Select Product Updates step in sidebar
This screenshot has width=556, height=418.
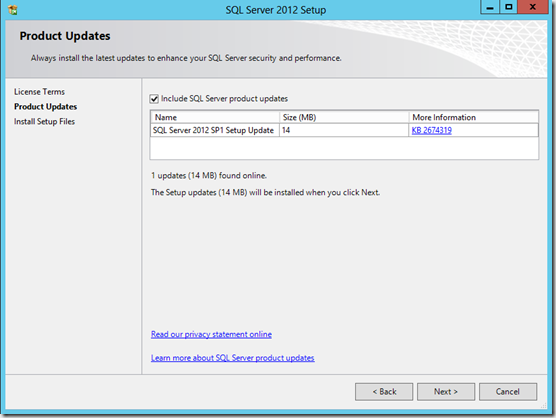[45, 107]
